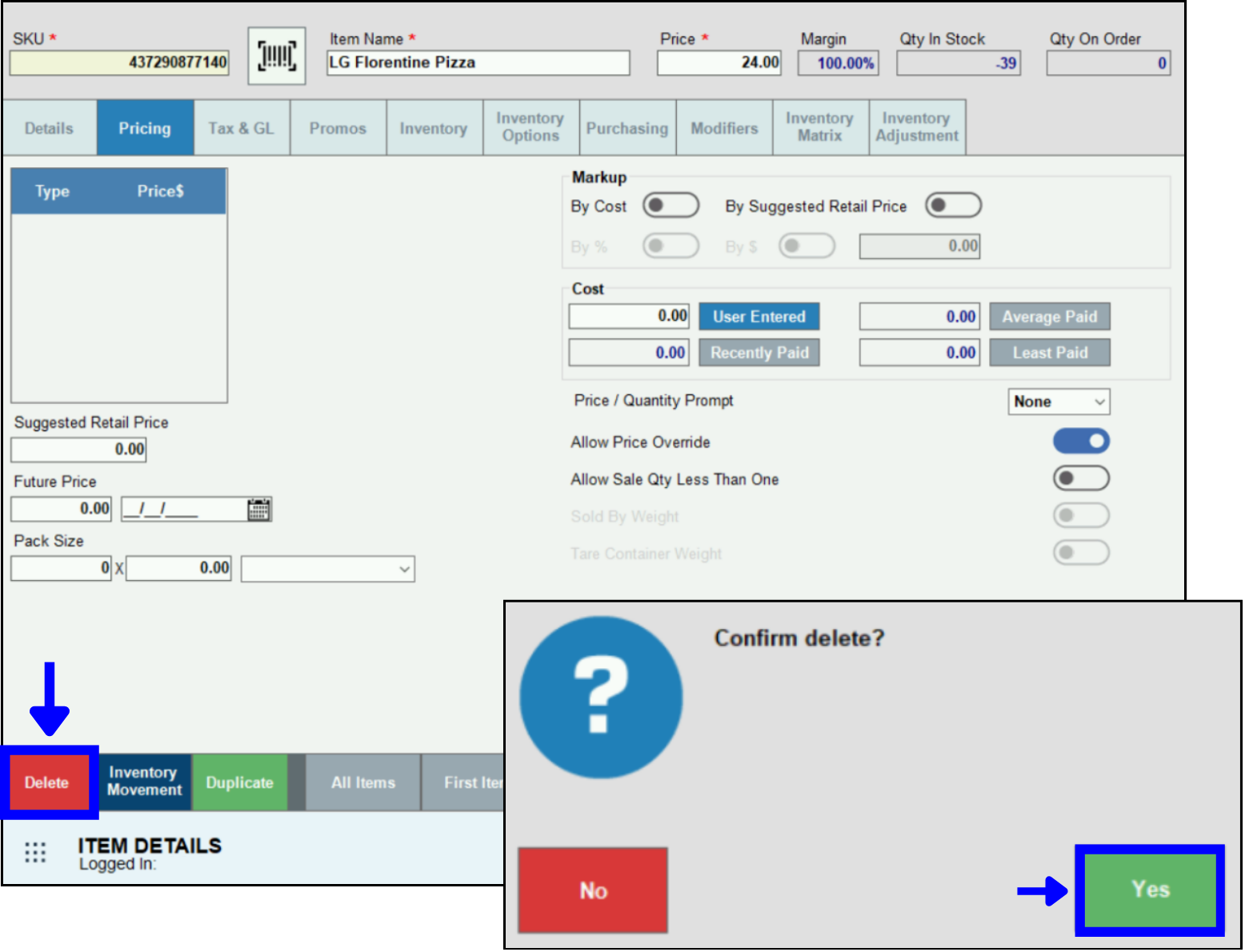
Task: Open the Price / Quantity Prompt dropdown
Action: point(1059,402)
